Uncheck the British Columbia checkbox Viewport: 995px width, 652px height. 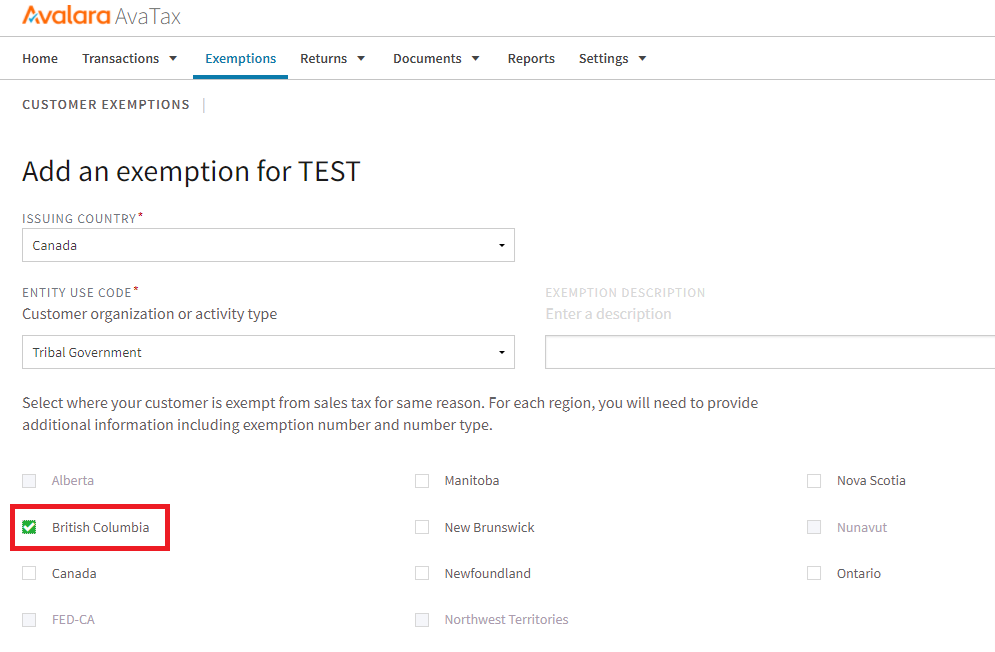(x=29, y=527)
